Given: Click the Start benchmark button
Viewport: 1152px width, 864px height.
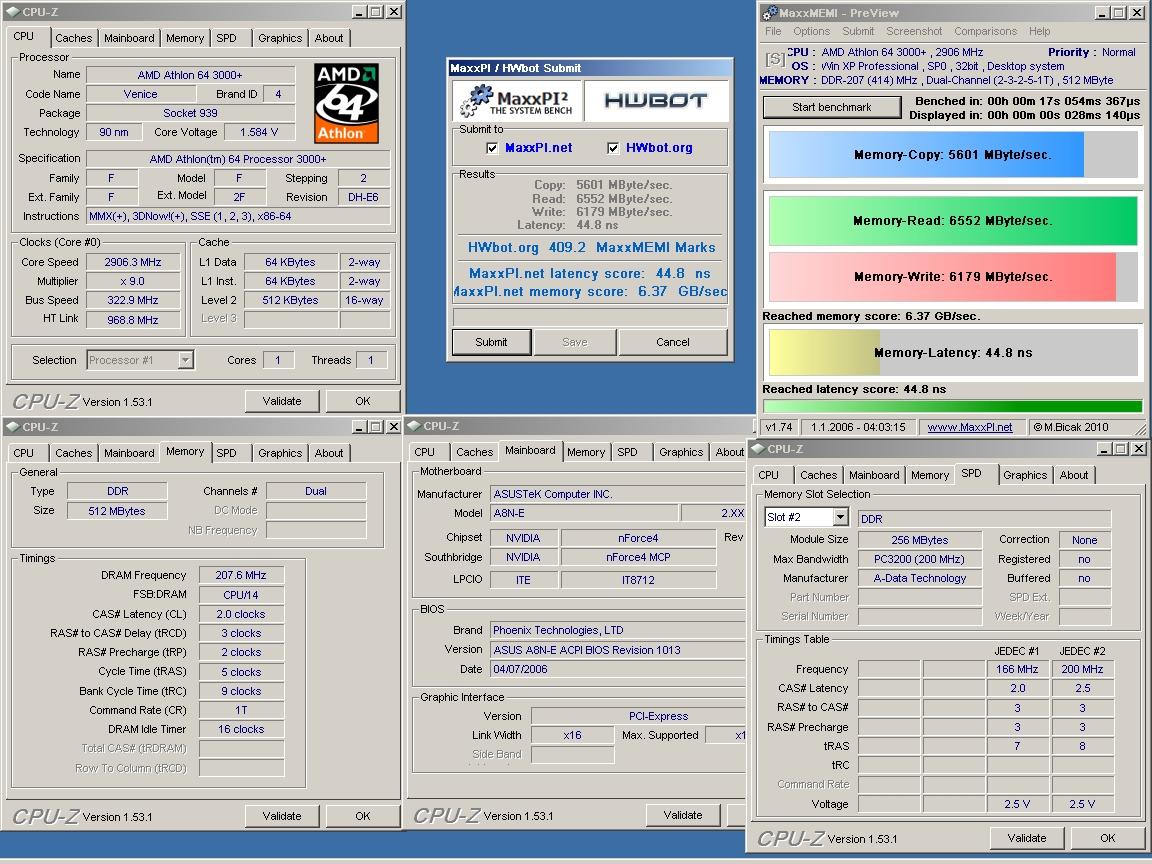Looking at the screenshot, I should click(x=832, y=107).
